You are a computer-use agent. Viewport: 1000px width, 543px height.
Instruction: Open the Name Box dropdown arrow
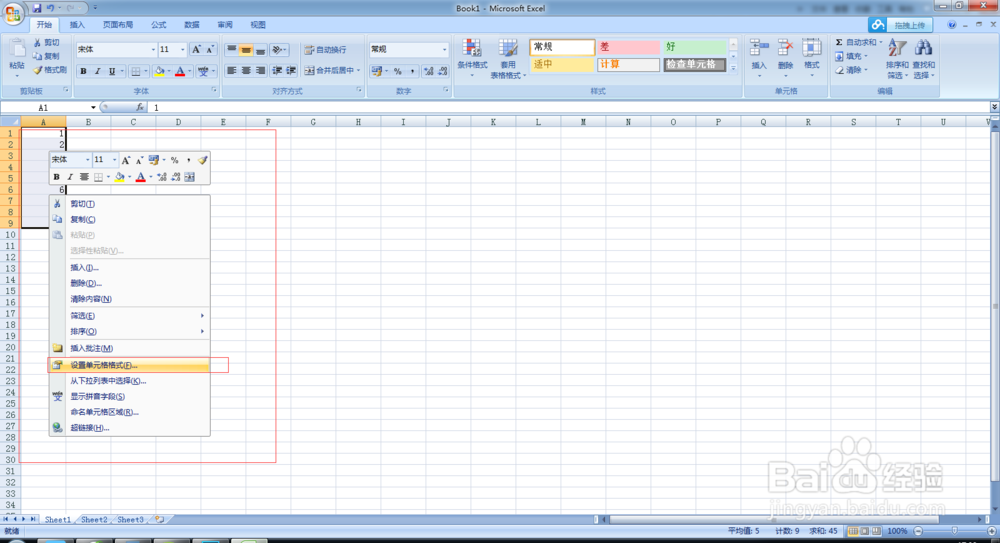tap(93, 107)
